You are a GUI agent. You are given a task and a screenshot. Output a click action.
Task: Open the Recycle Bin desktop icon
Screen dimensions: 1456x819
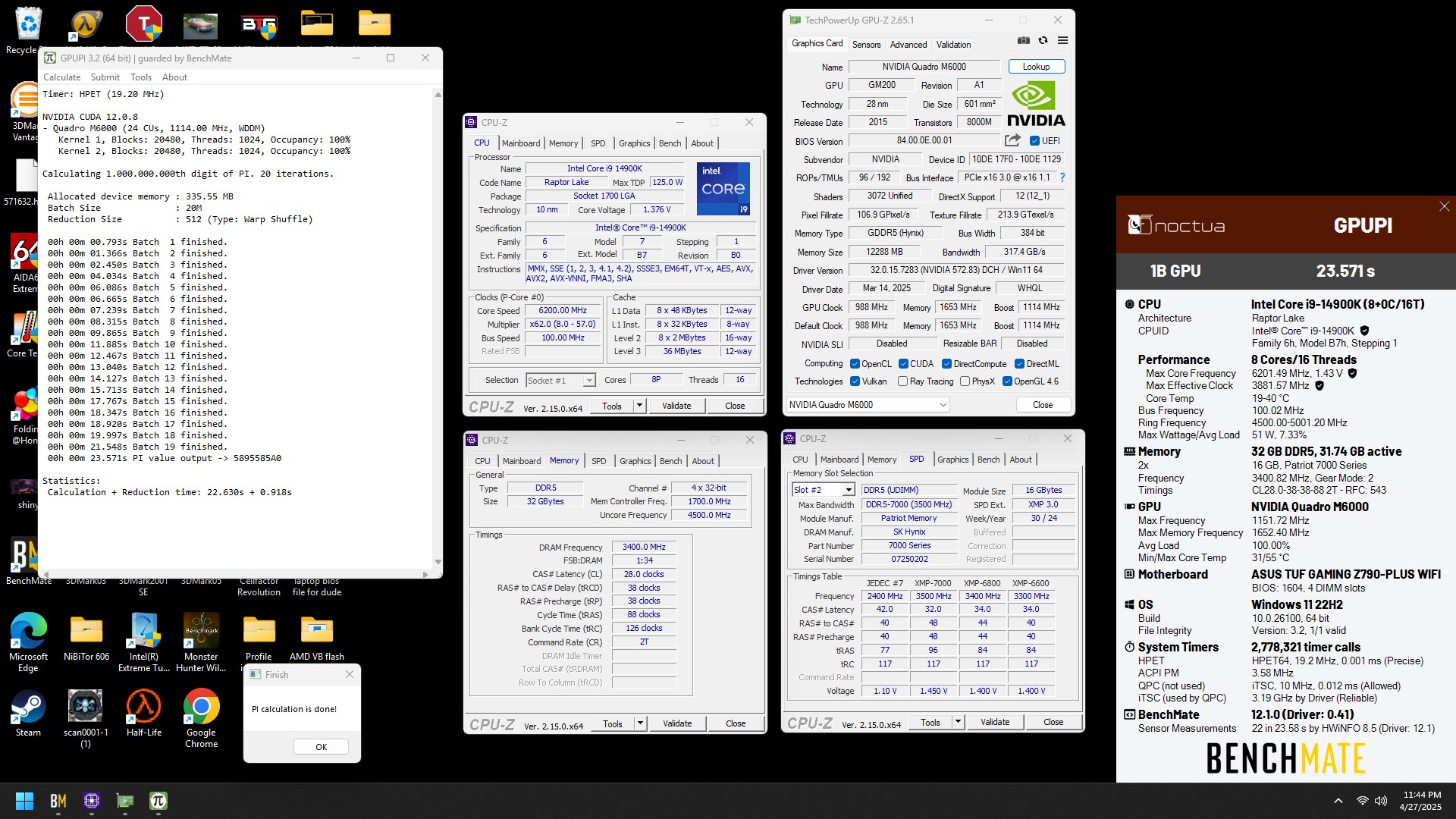pos(28,30)
